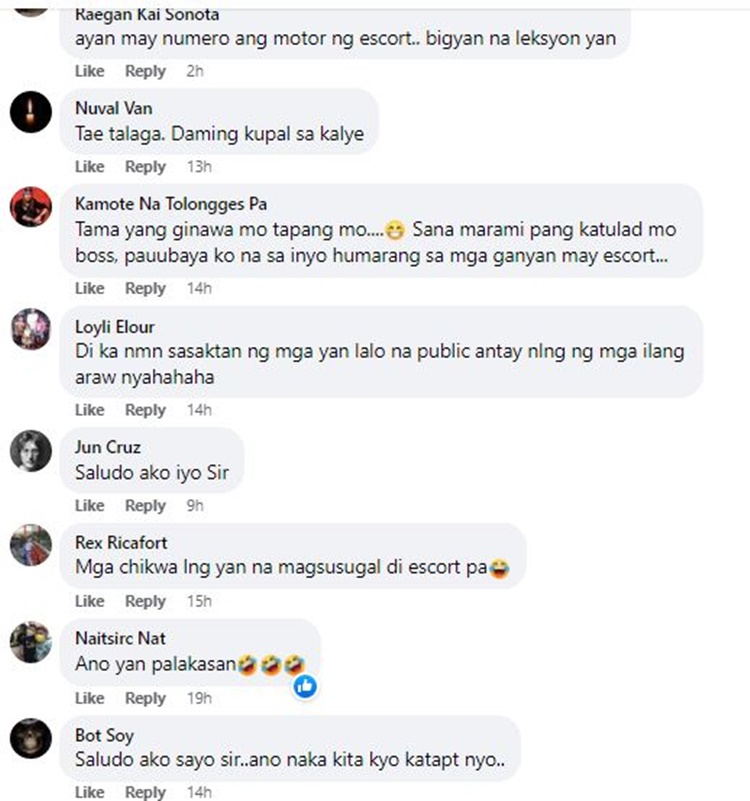
Task: Open Rex Ricafort's profile picture
Action: click(31, 545)
